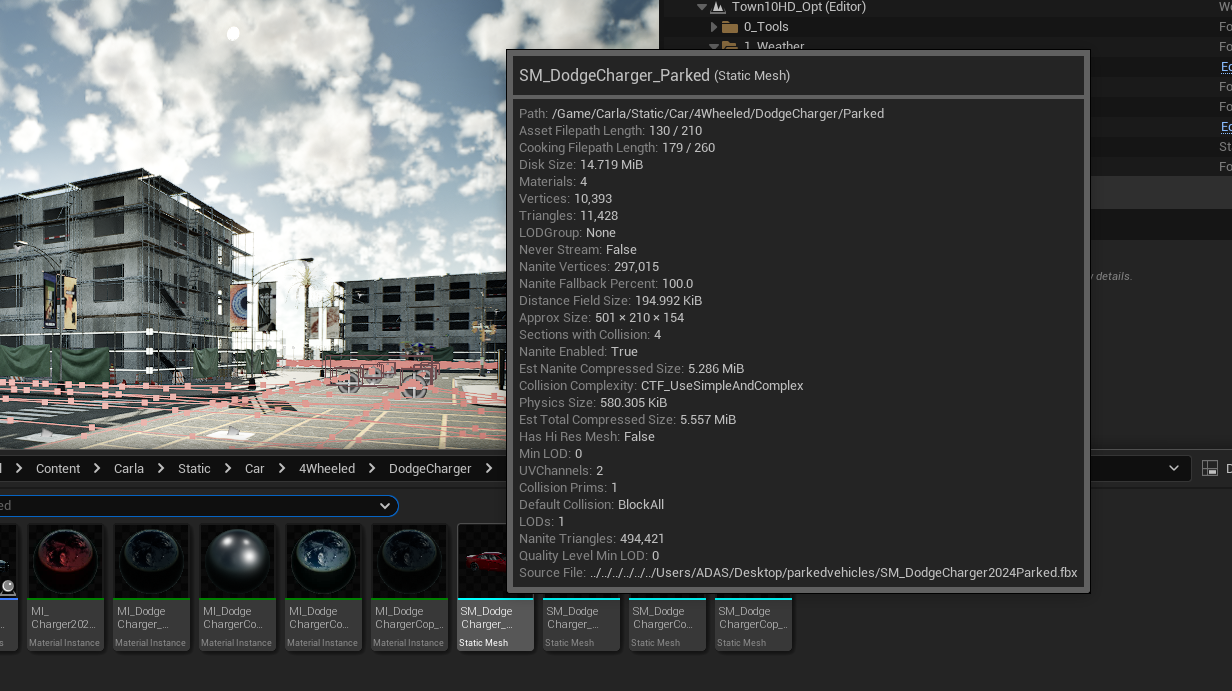
Task: Click the Content breadcrumb link
Action: [x=58, y=468]
